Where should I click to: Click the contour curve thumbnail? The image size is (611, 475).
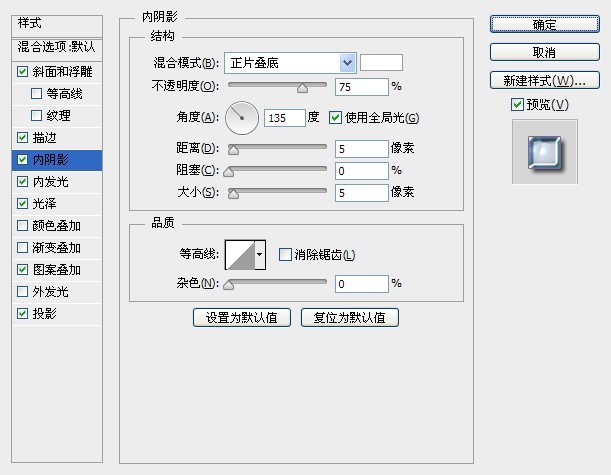(240, 256)
